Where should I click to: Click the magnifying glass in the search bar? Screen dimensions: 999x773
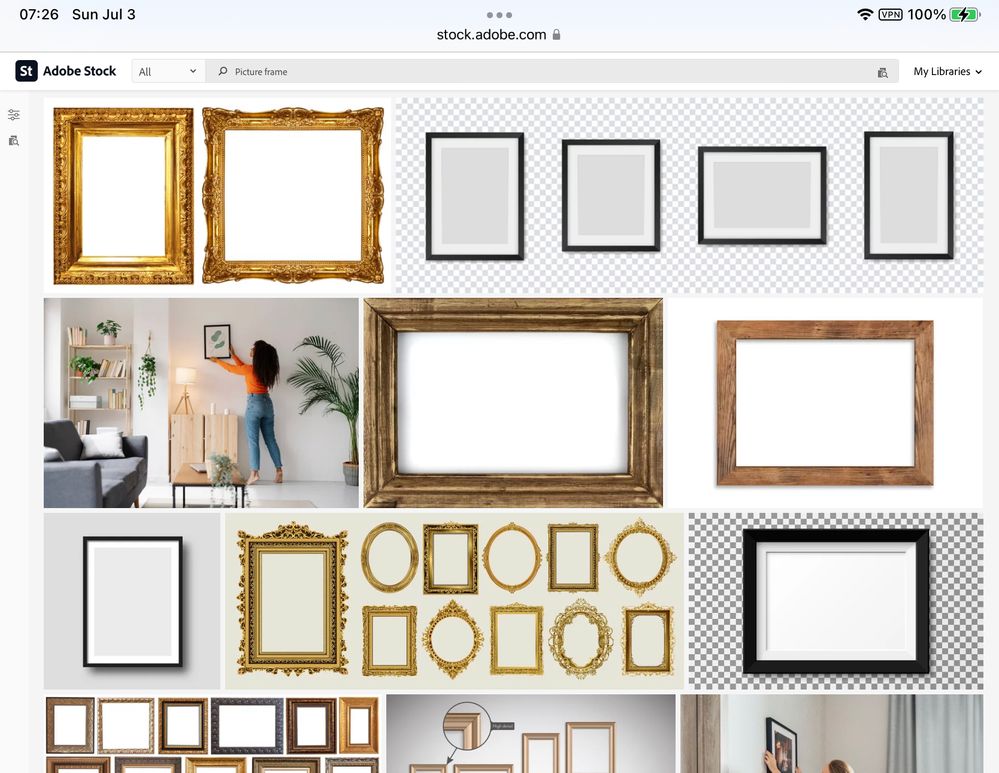coord(221,71)
